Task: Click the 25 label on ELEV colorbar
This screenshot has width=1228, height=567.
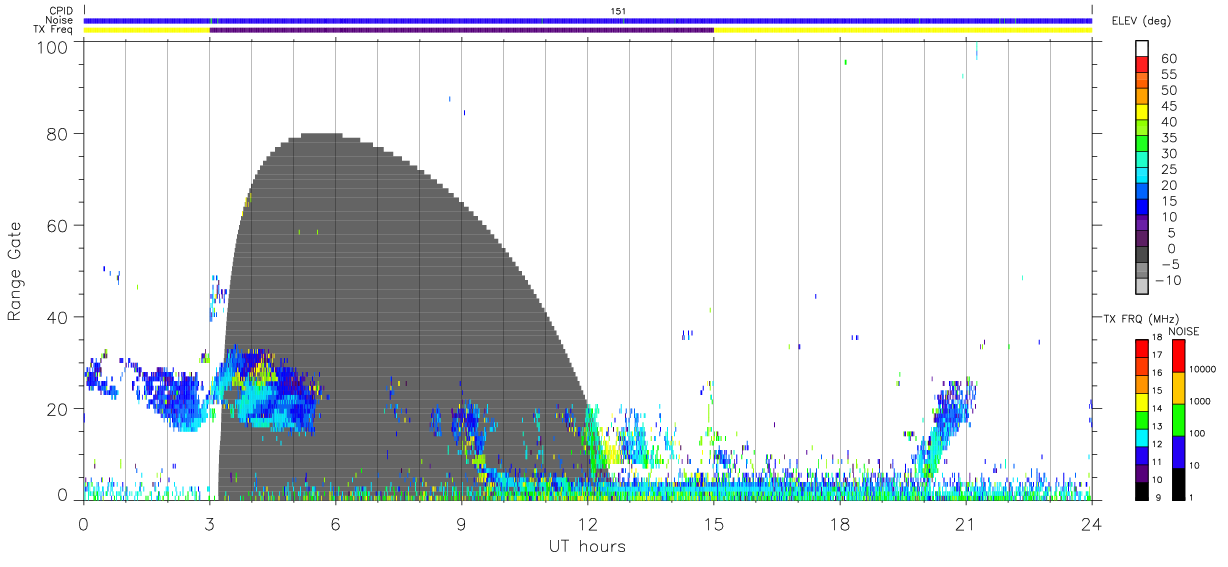Action: [1168, 169]
